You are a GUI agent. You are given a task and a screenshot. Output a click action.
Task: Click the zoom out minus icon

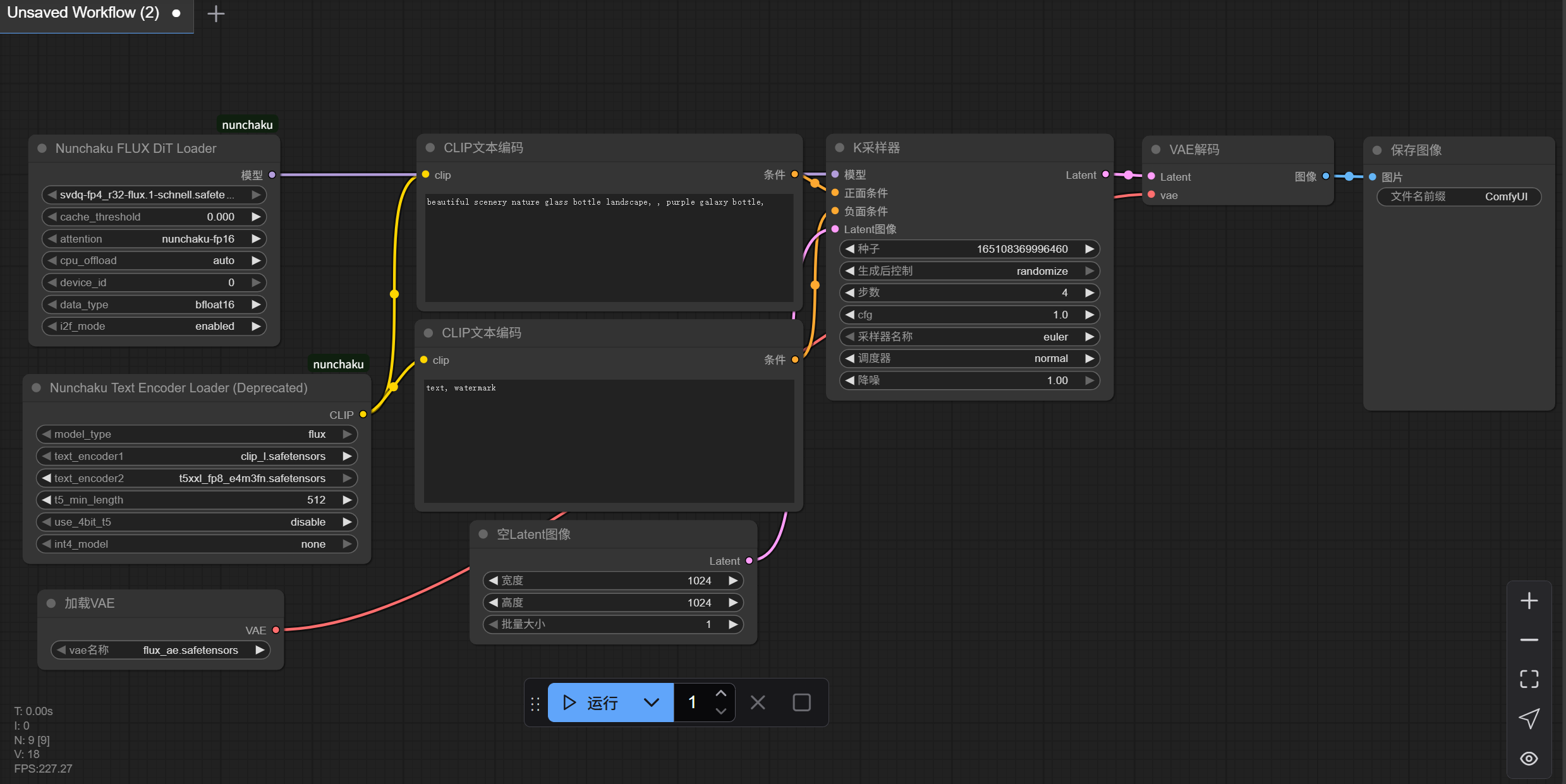pos(1529,640)
